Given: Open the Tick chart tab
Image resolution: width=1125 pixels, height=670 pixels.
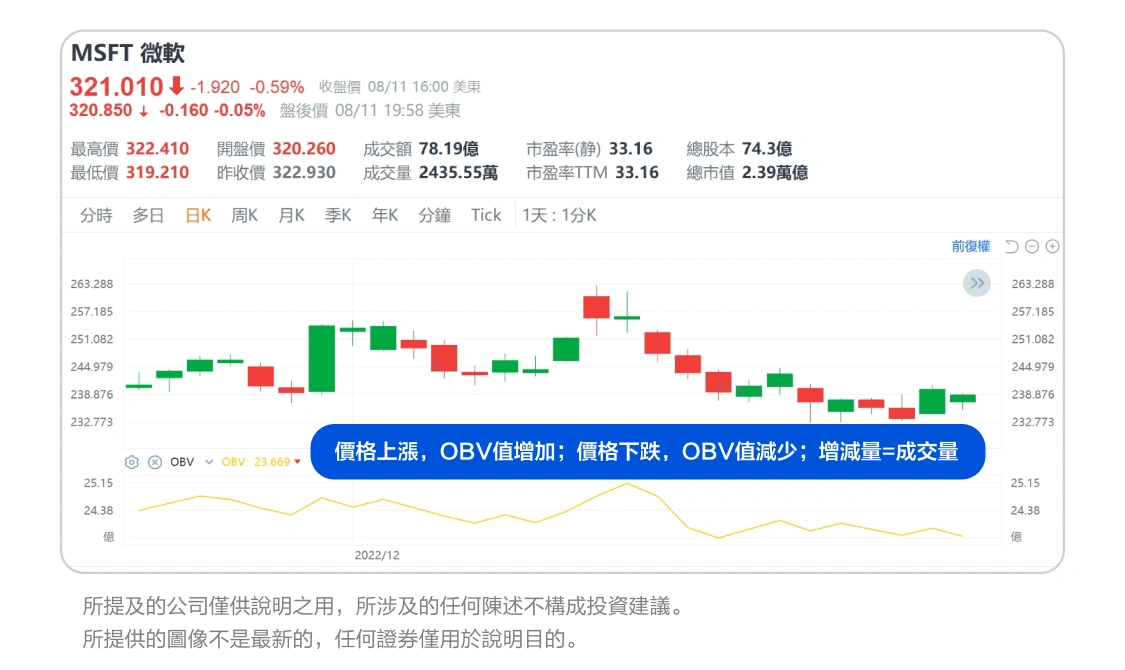Looking at the screenshot, I should pos(486,215).
